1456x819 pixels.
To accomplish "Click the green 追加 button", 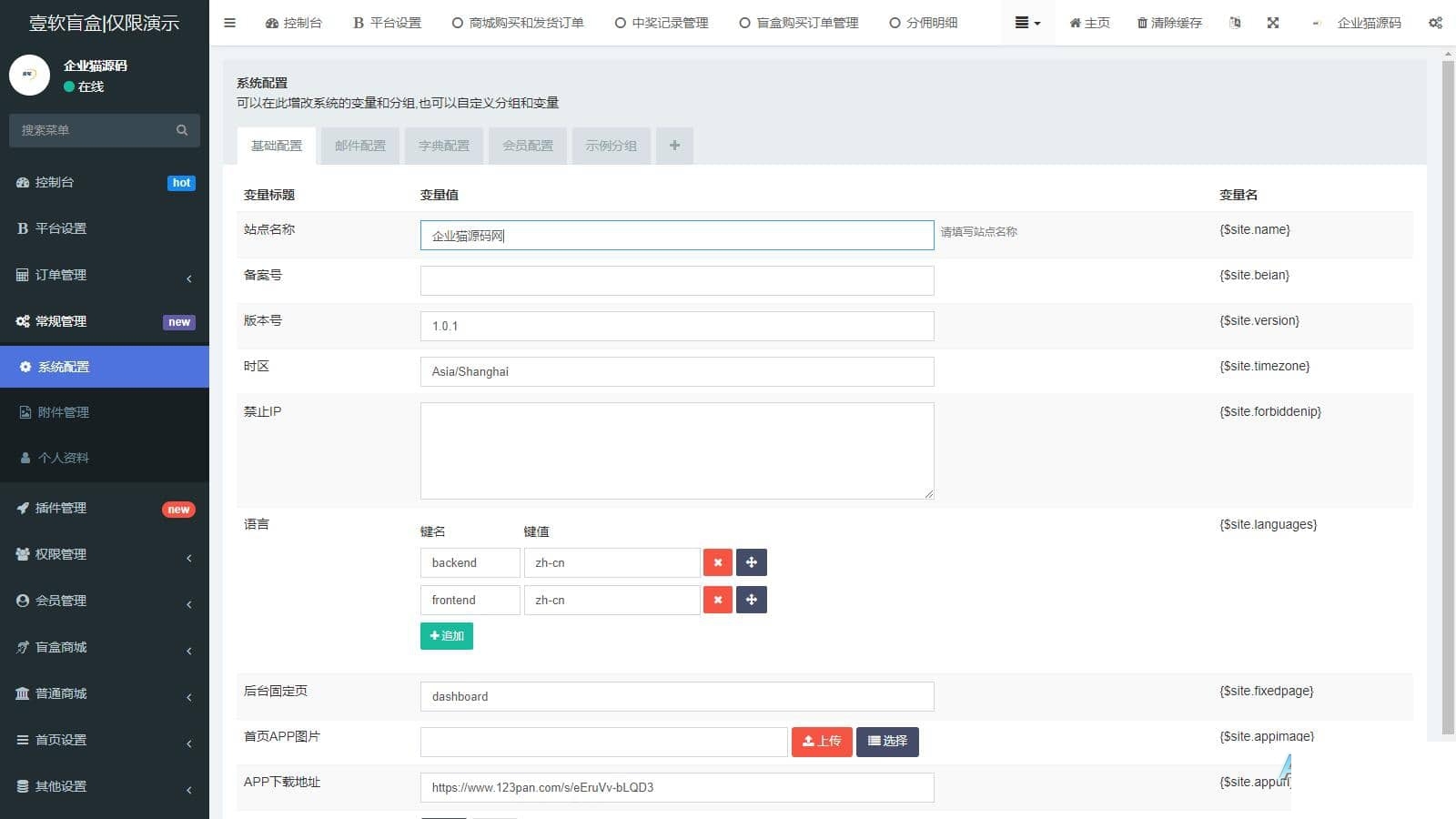I will point(447,636).
